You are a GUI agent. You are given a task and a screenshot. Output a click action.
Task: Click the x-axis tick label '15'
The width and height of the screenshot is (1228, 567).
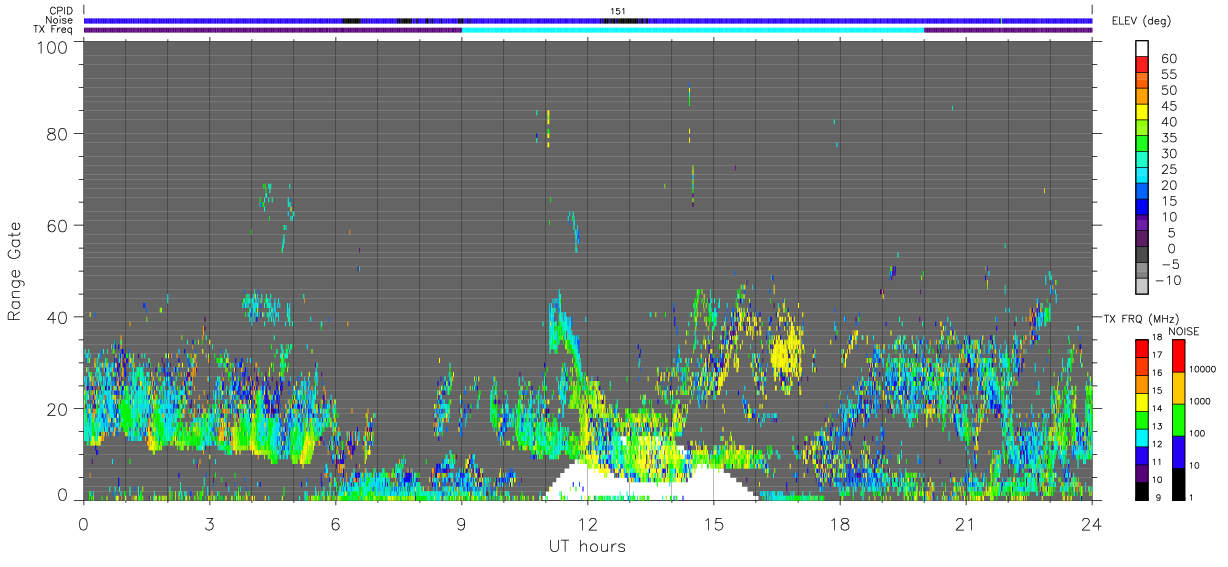[x=713, y=523]
